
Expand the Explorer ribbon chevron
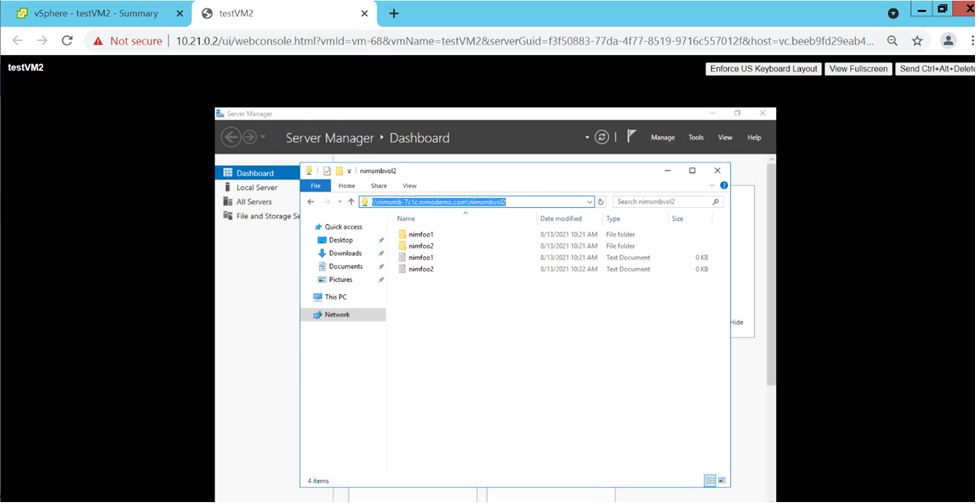coord(712,185)
